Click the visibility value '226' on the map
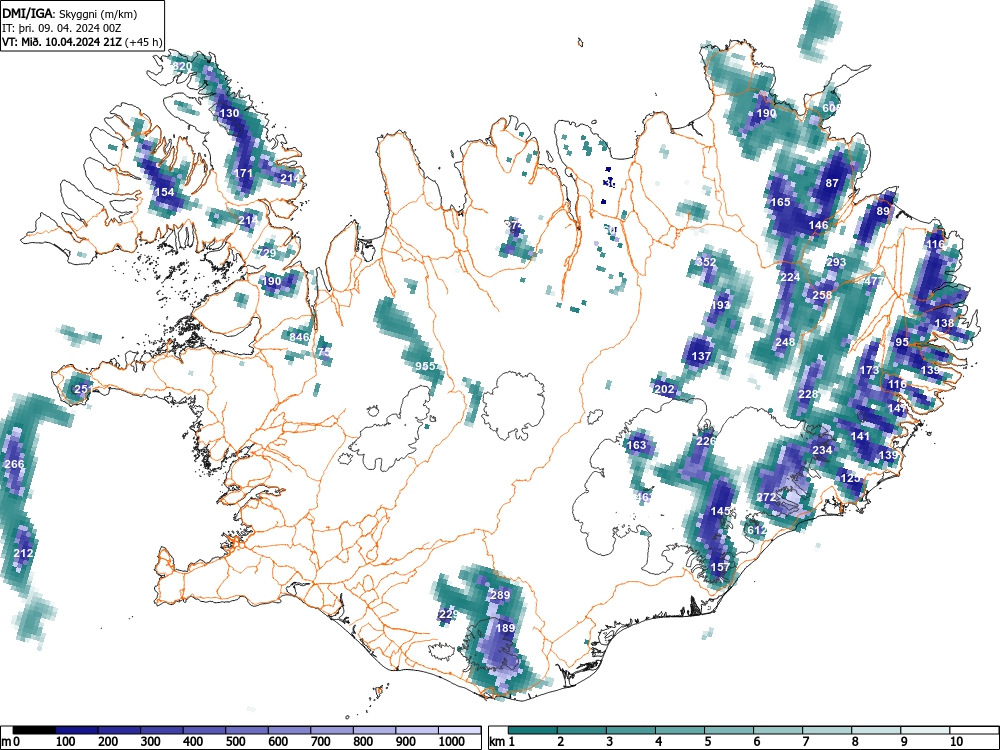Screen dimensions: 1000x750 (x=706, y=441)
